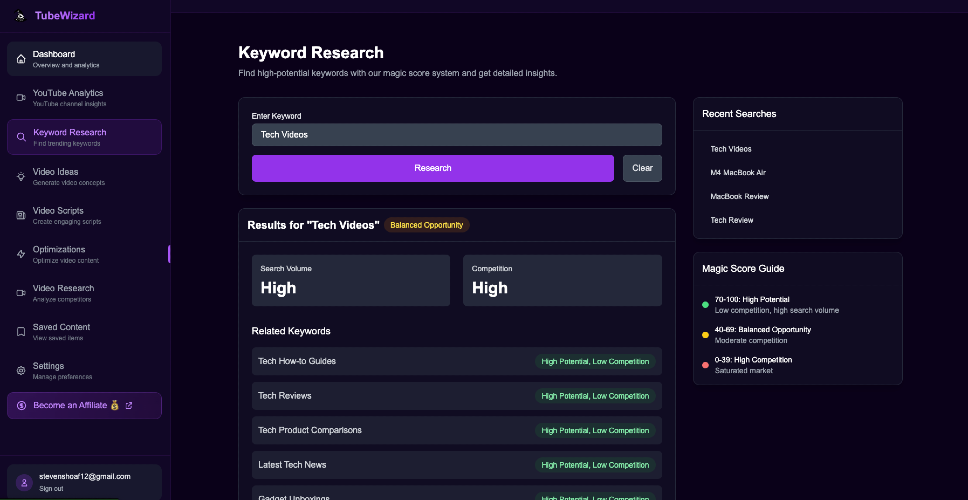This screenshot has height=500, width=968.
Task: Select recent search Tech Videos
Action: (731, 149)
